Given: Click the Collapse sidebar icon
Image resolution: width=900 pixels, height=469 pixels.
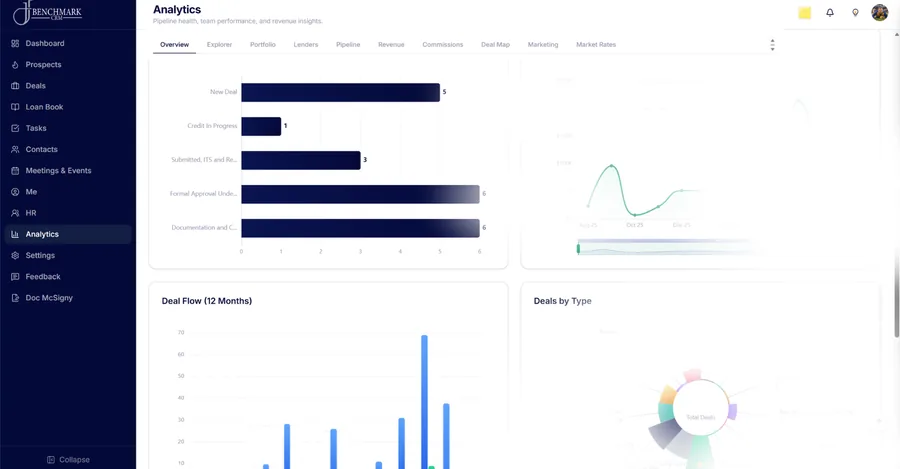Looking at the screenshot, I should tap(51, 460).
